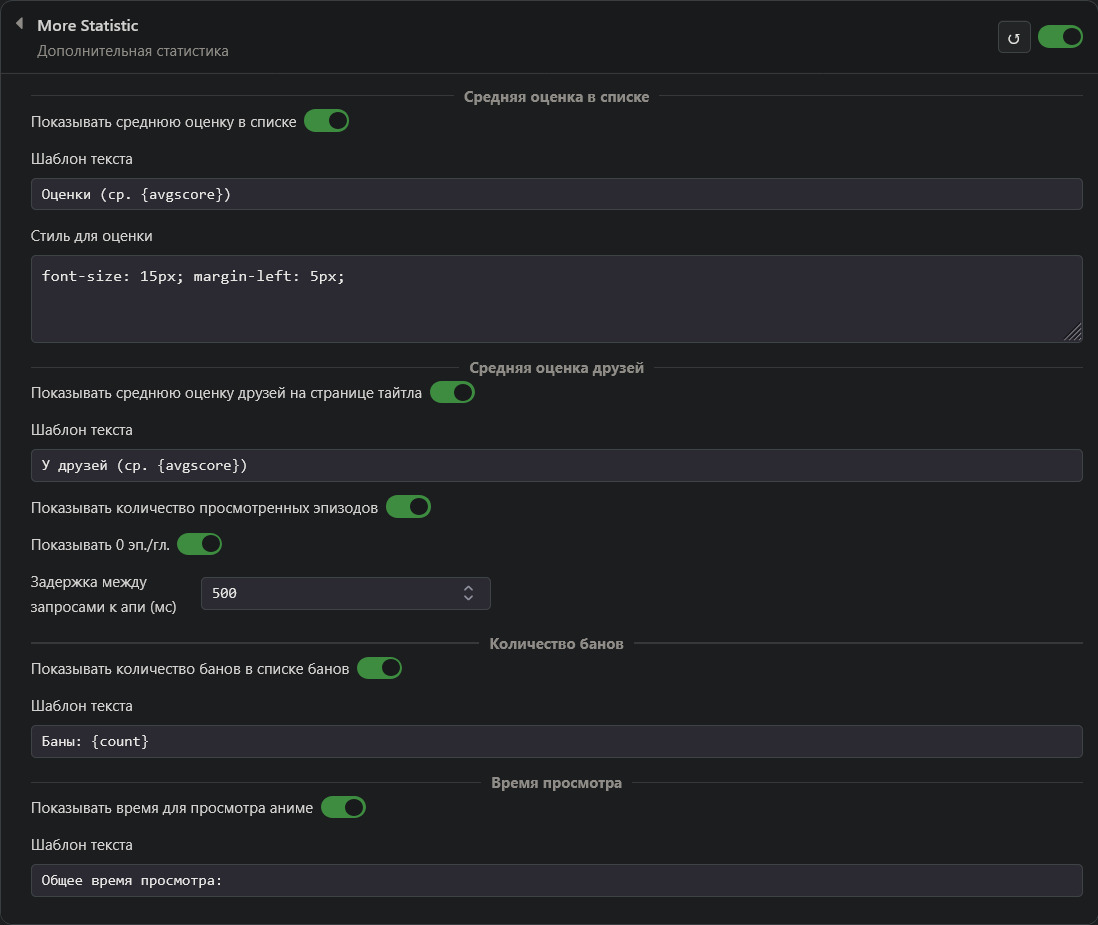Toggle 'Показывать время для просмотра аниме'
The width and height of the screenshot is (1098, 925).
tap(343, 807)
